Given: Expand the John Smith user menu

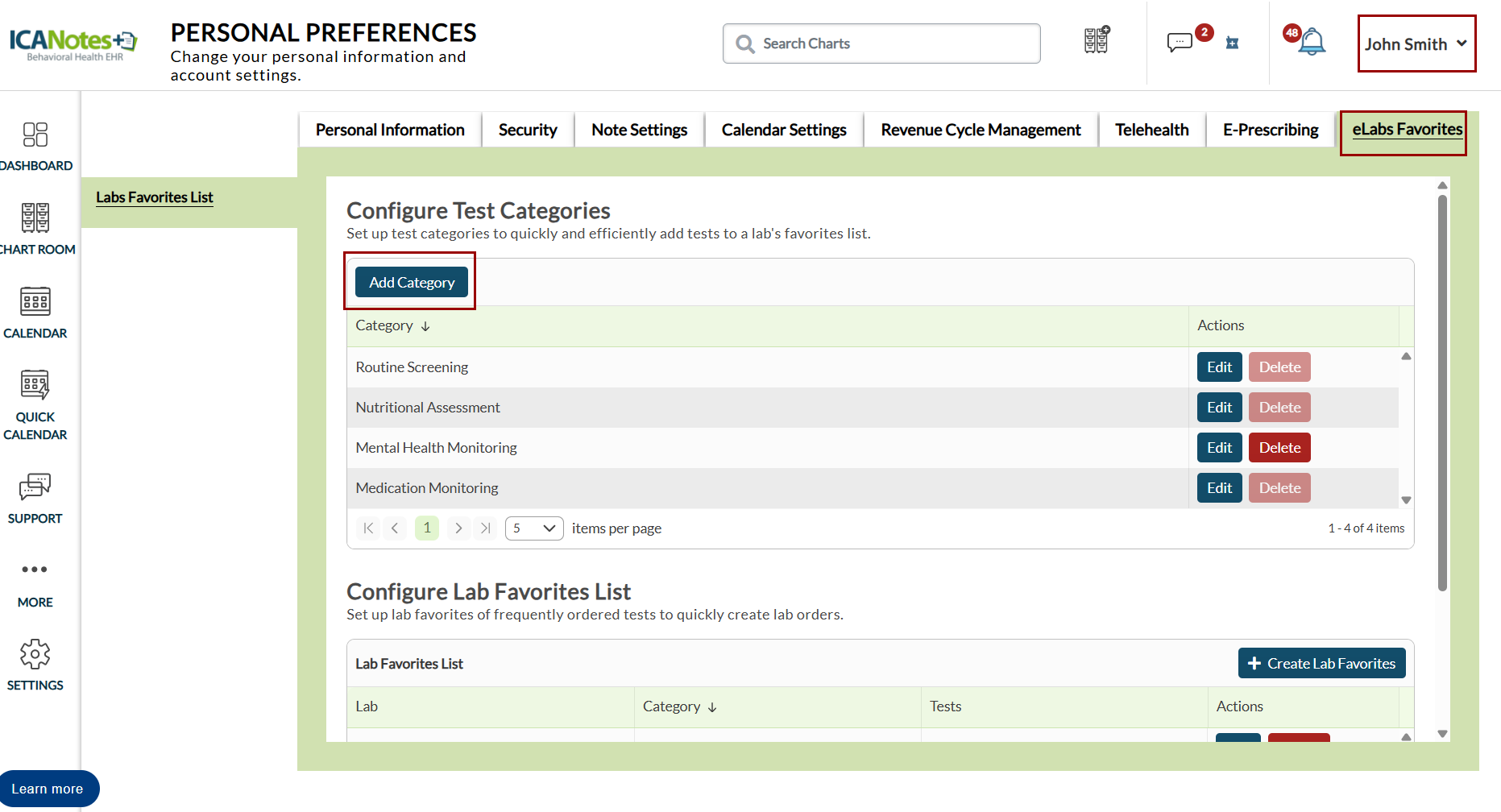Looking at the screenshot, I should (x=1416, y=44).
